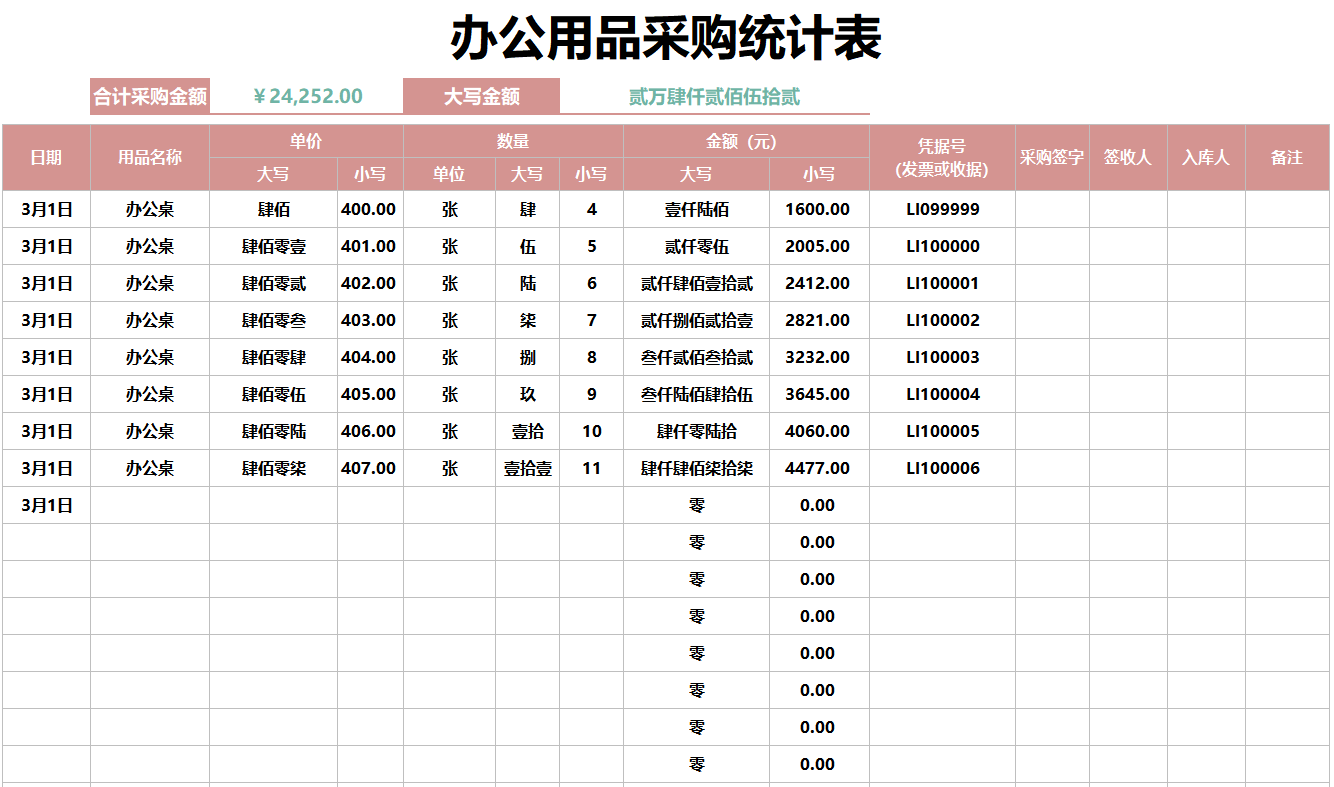This screenshot has height=787, width=1334.
Task: Select voucher number LI100003
Action: click(x=942, y=357)
